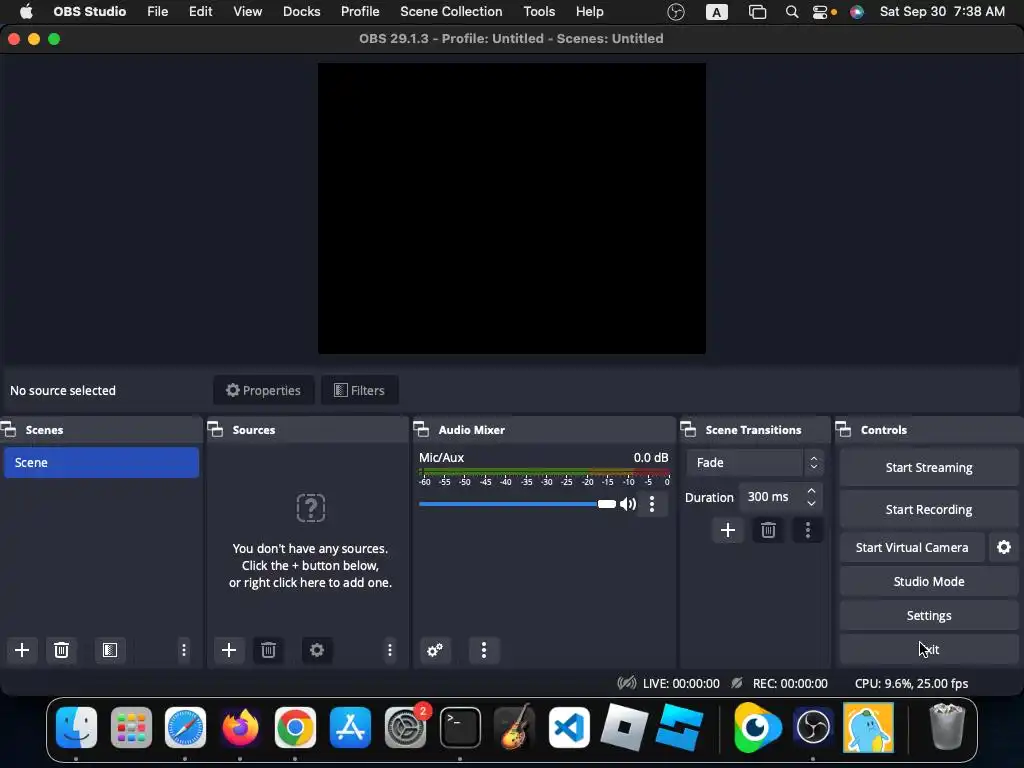Viewport: 1024px width, 768px height.
Task: Click the Filters button
Action: point(359,391)
